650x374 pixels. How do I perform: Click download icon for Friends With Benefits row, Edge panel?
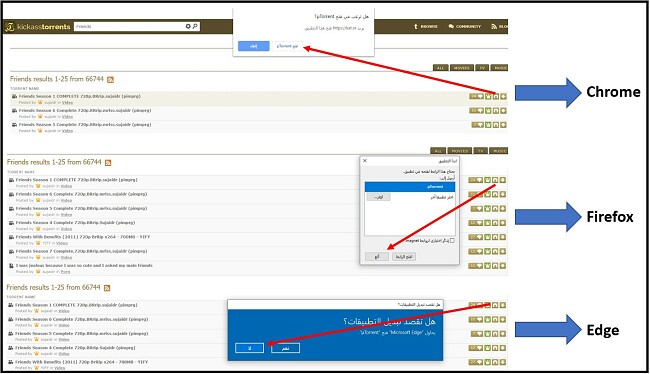tap(502, 362)
